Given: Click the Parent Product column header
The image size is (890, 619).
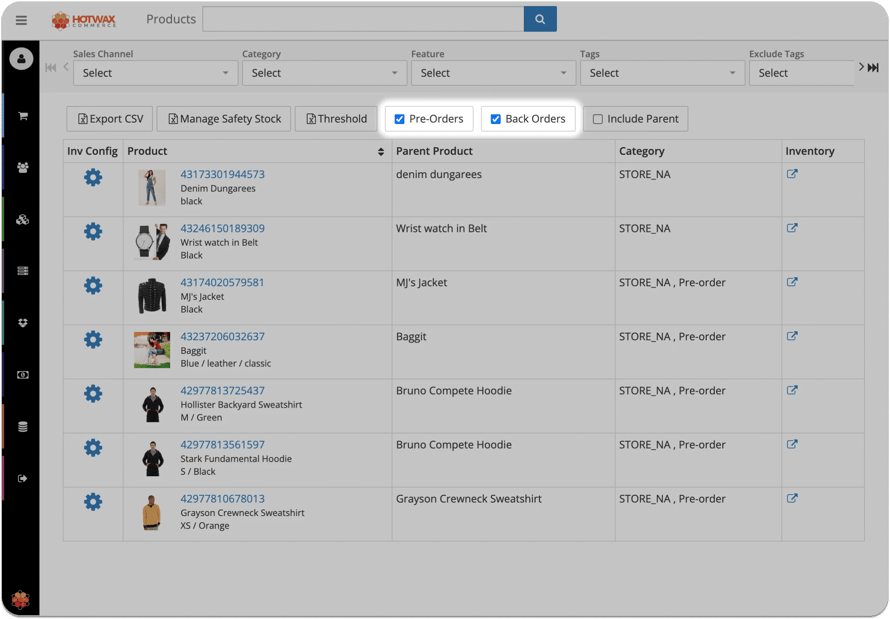Looking at the screenshot, I should 434,151.
